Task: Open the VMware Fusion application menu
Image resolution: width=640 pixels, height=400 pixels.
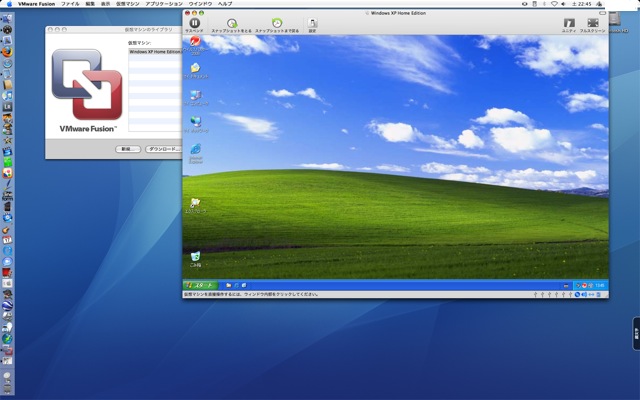Action: (36, 4)
